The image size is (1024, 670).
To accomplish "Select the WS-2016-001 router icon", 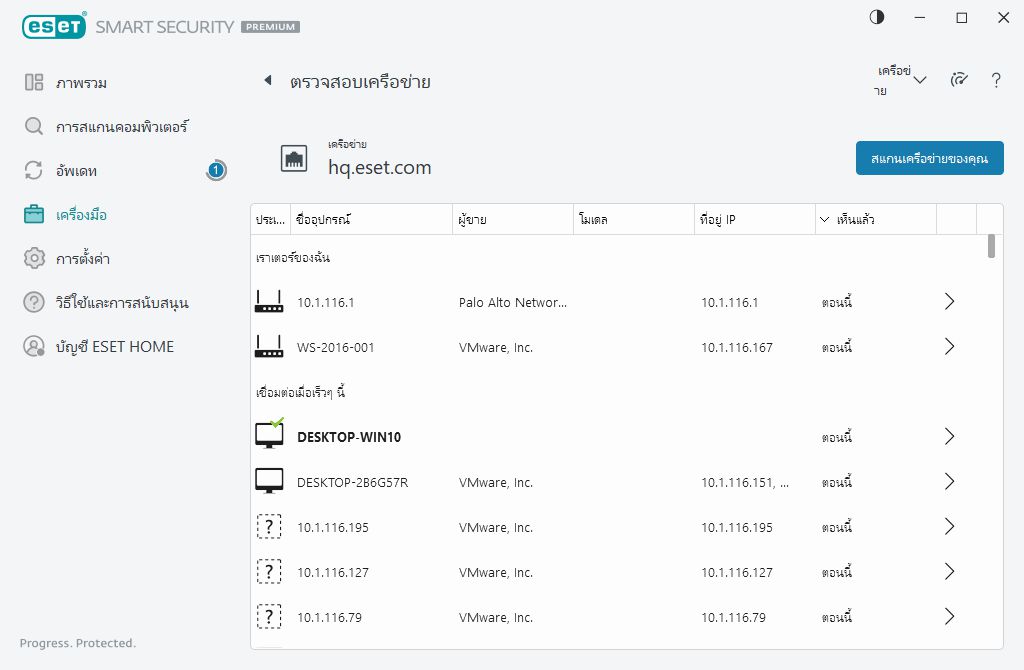I will [x=269, y=347].
